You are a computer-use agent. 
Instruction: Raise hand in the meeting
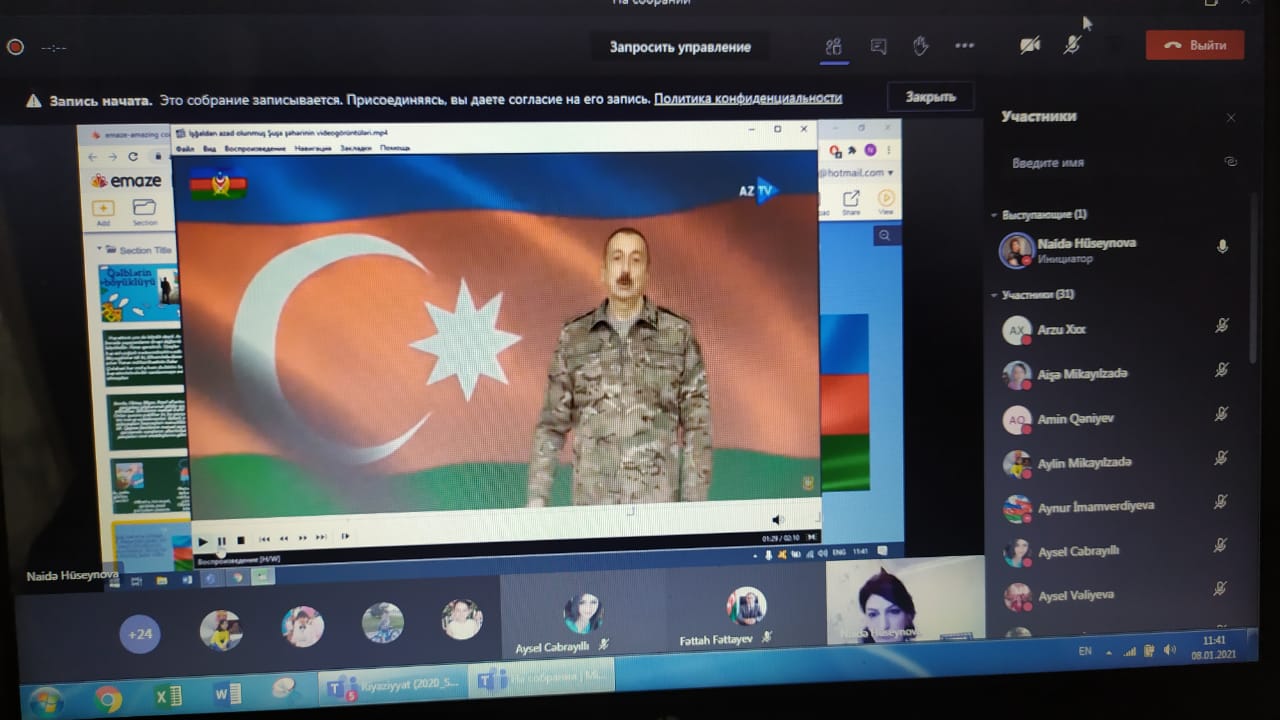pos(921,46)
